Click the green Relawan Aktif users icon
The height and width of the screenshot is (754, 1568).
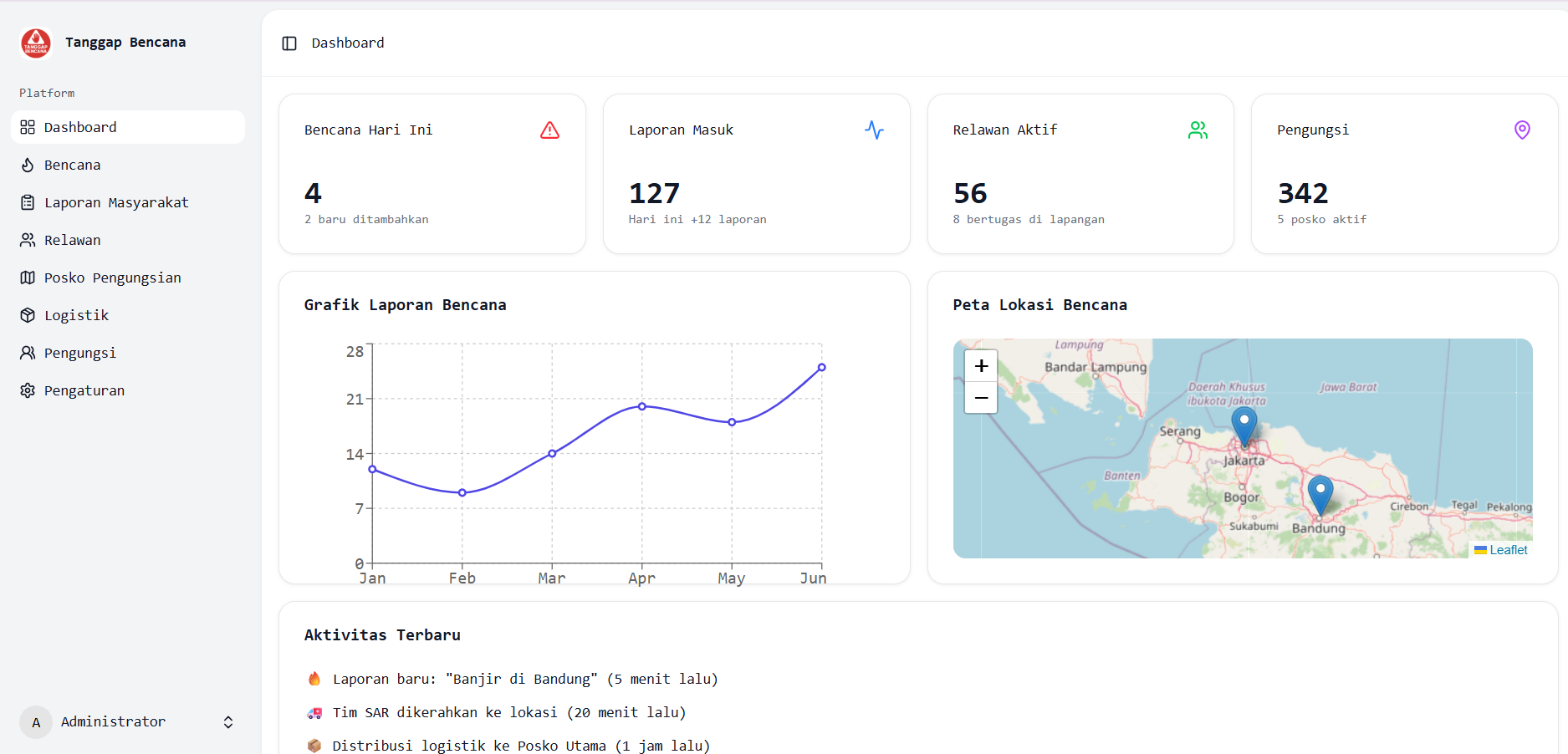(x=1198, y=130)
